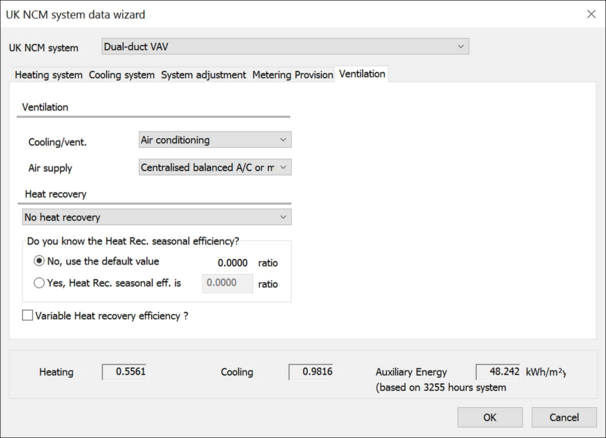This screenshot has height=438, width=606.
Task: Open the UK NCM system dropdown
Action: click(285, 47)
